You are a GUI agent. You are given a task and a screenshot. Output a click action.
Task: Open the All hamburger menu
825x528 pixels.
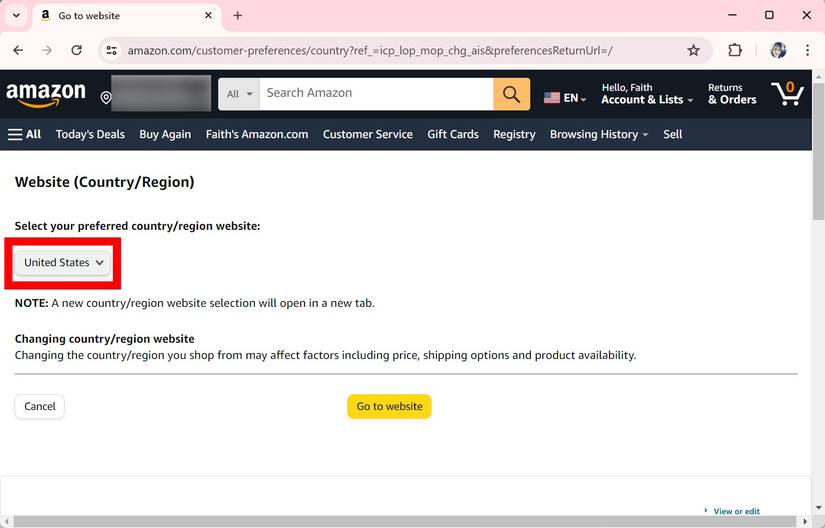24,135
